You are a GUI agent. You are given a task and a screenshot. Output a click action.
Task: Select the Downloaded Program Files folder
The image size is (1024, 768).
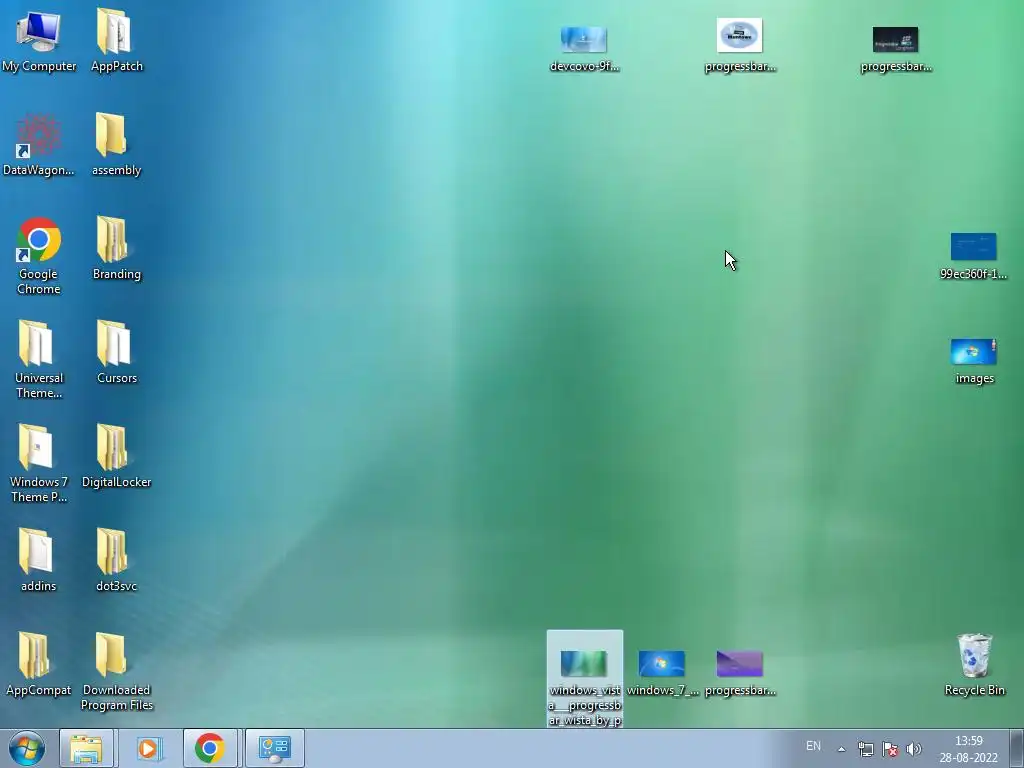pyautogui.click(x=116, y=671)
